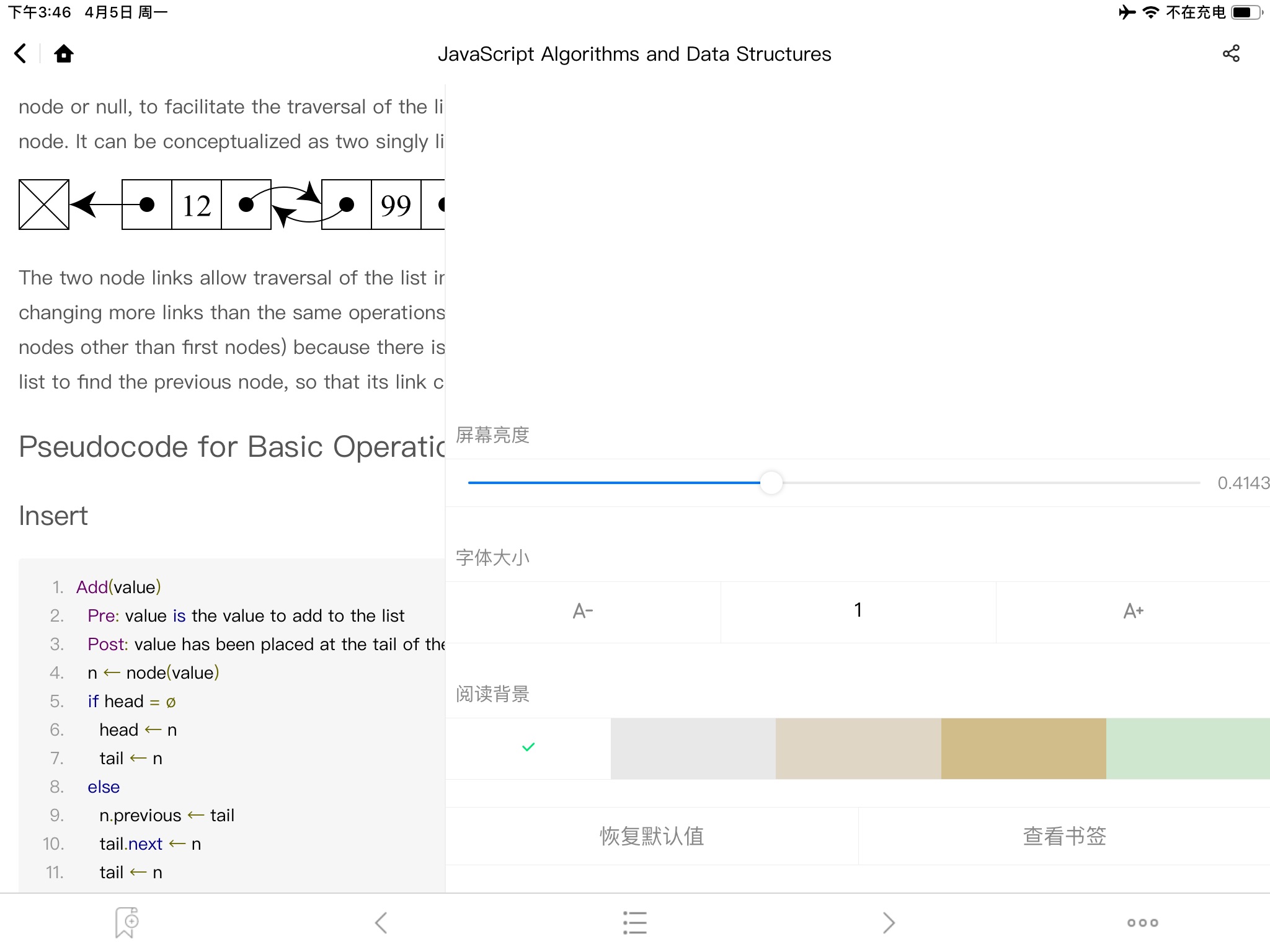
Task: Choose the light green reading background
Action: (1188, 748)
